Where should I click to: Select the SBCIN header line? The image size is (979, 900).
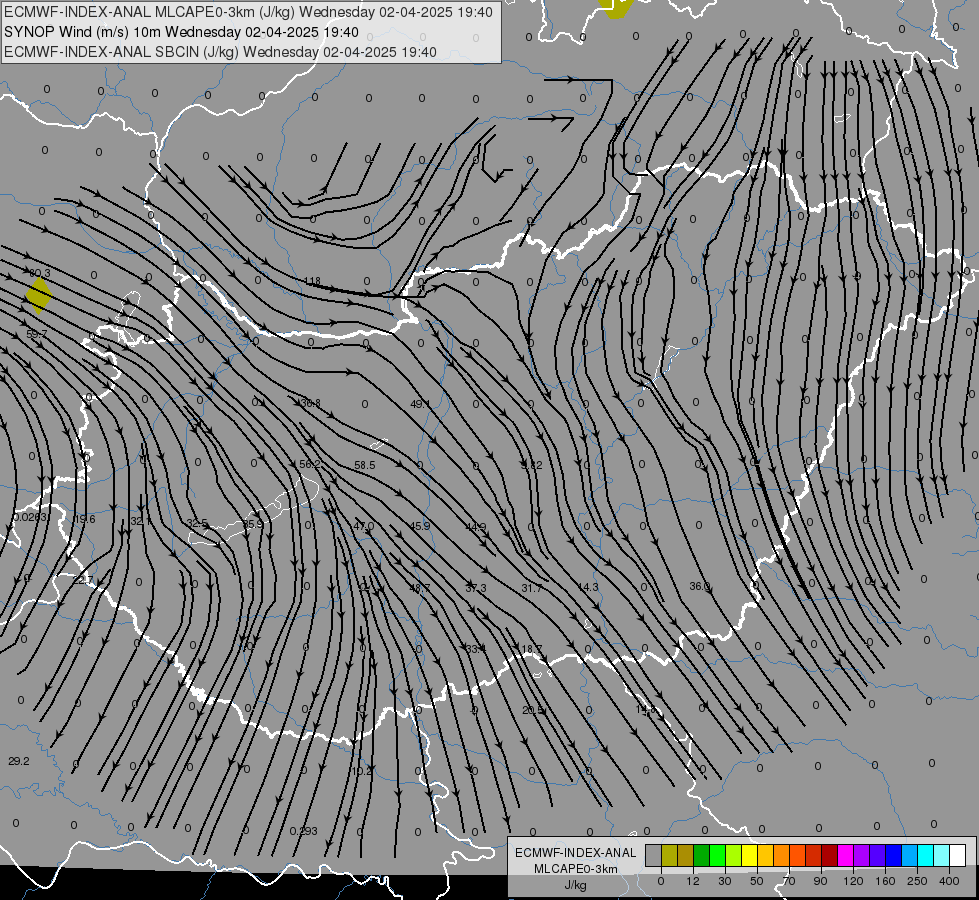[220, 52]
